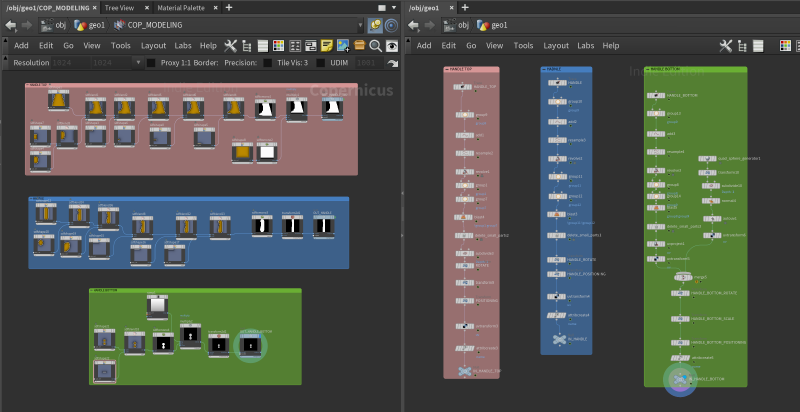Click the add image icon in toolbar
The image size is (800, 412).
click(342, 45)
